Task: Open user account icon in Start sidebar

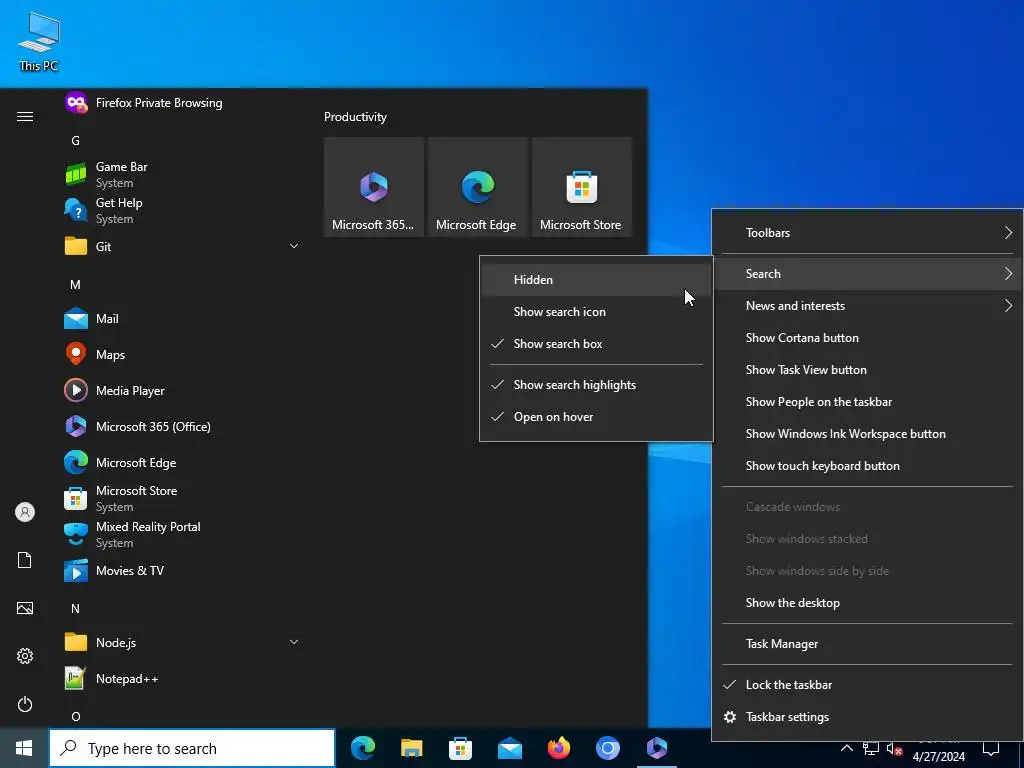Action: [25, 512]
